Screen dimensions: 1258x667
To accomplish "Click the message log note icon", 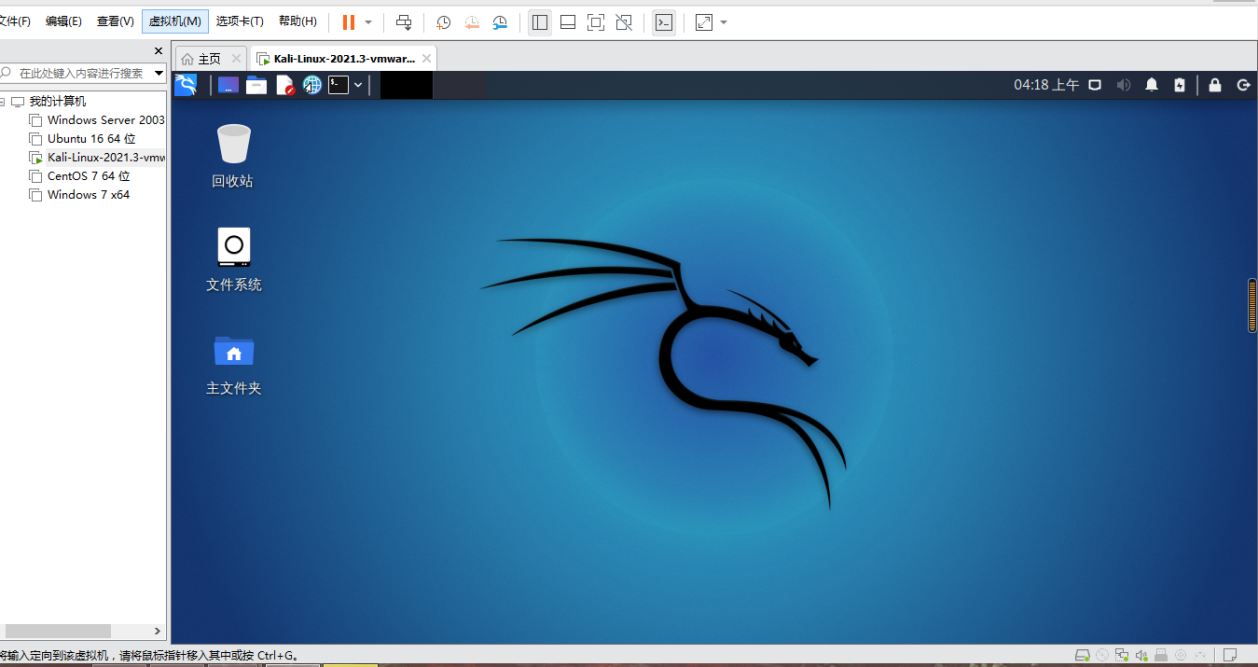I will pos(1231,655).
